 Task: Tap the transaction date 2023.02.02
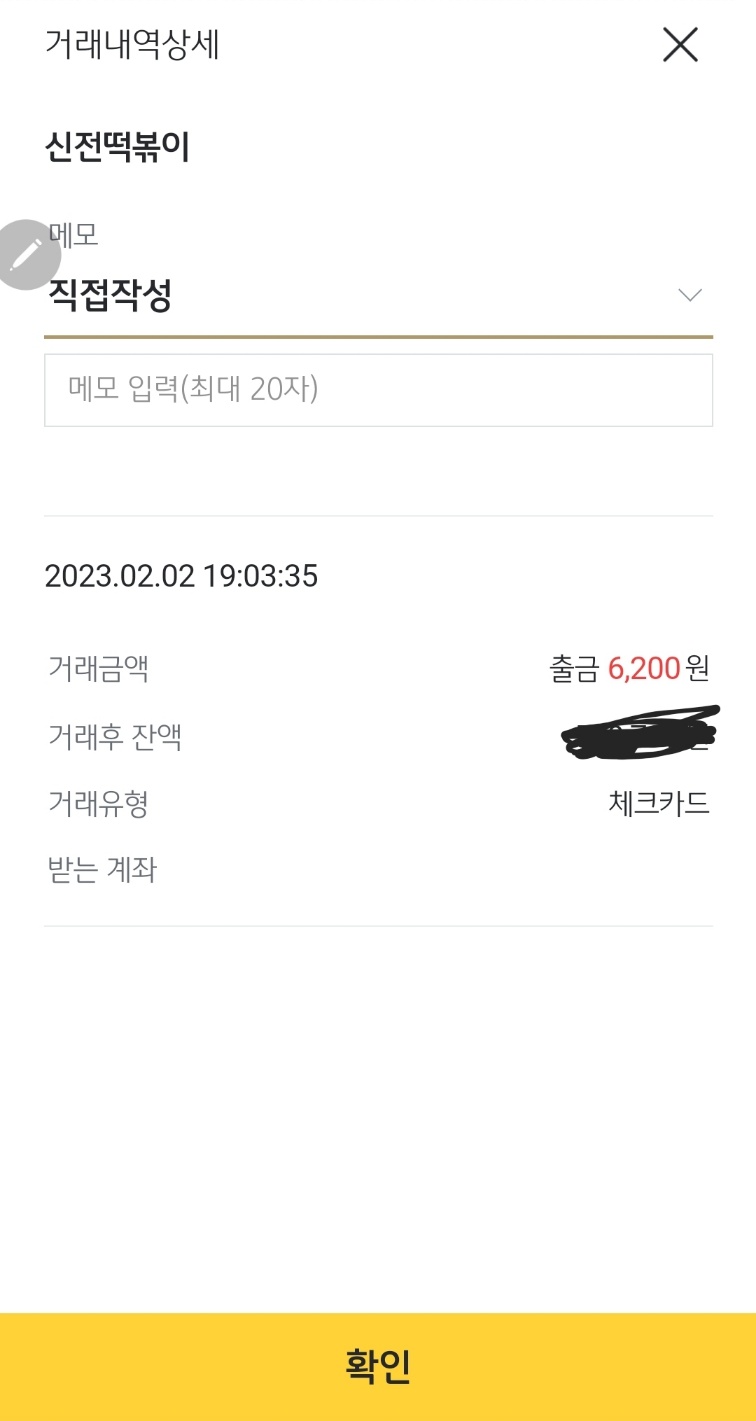click(x=120, y=576)
